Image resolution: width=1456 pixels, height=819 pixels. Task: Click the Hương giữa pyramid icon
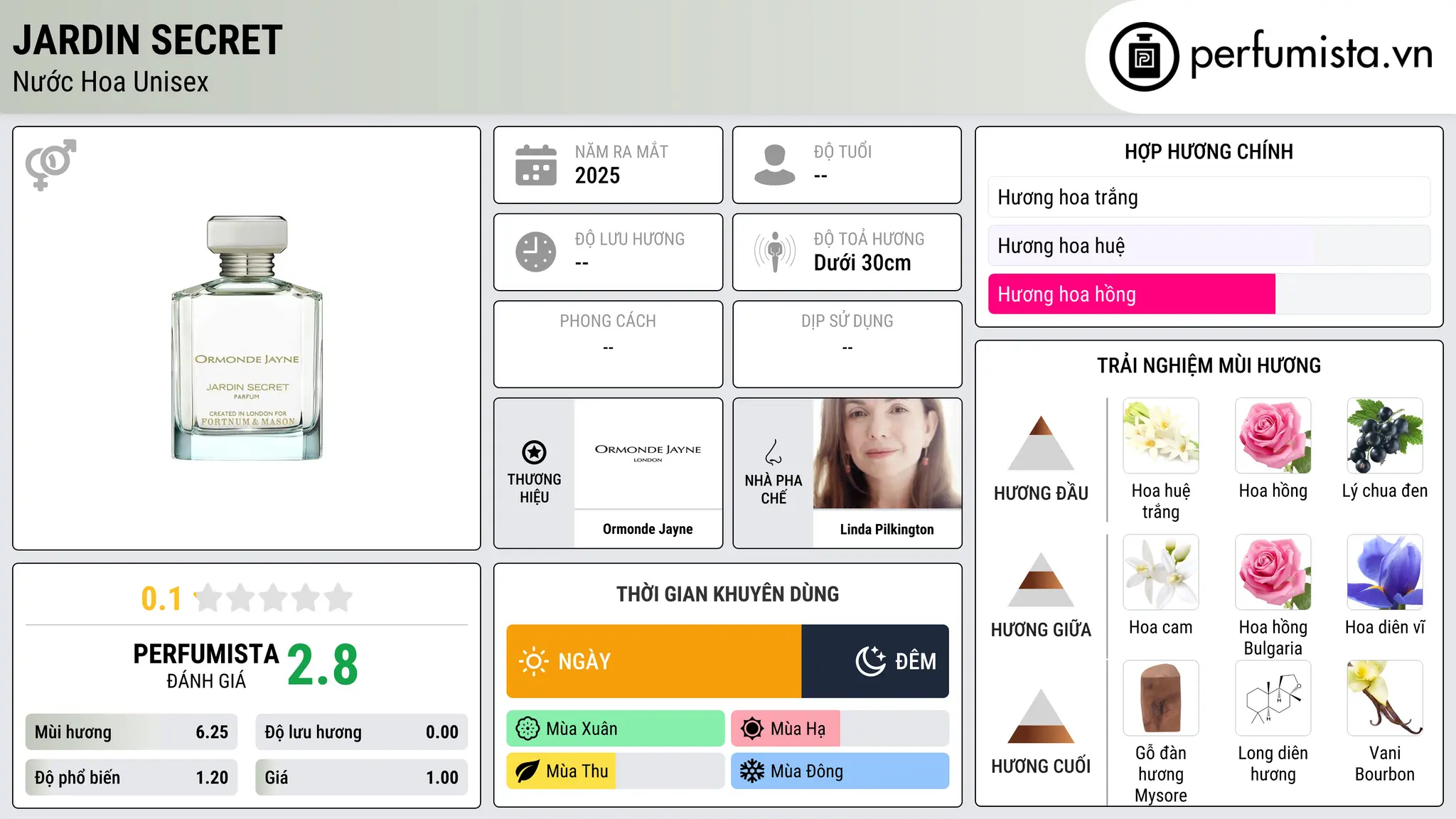click(1042, 579)
